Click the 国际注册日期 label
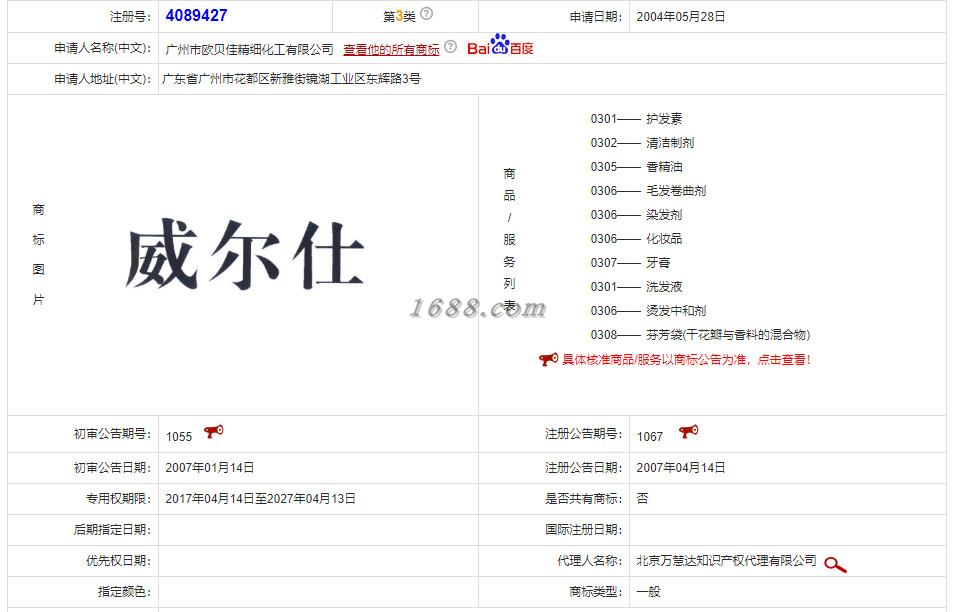The image size is (955, 612). [583, 529]
